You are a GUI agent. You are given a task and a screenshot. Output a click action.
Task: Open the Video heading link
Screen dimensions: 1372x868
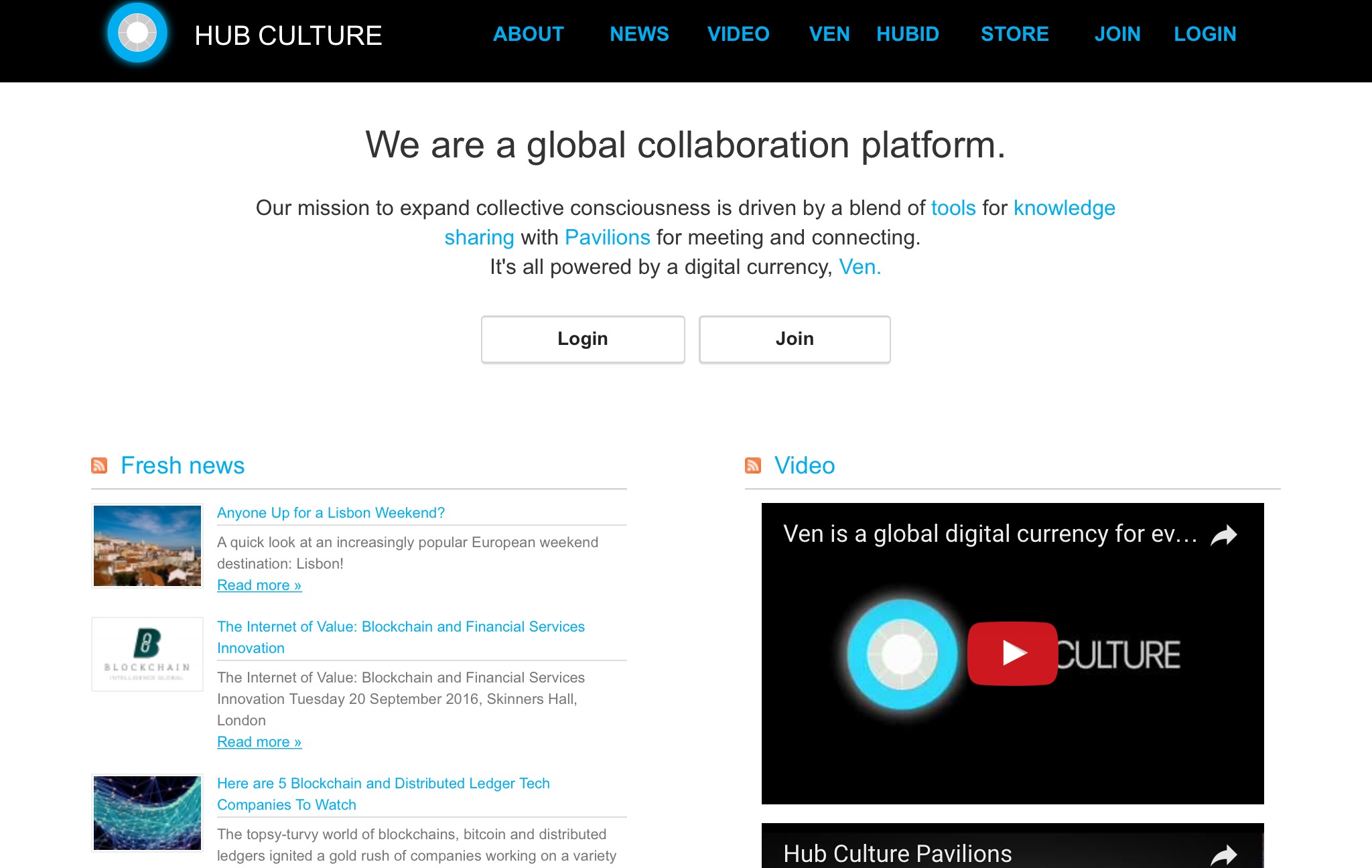(805, 465)
